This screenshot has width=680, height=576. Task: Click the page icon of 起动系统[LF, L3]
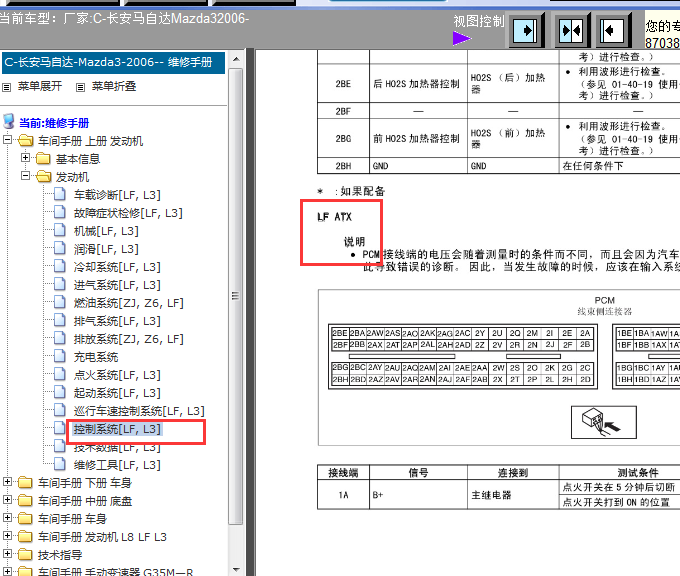coord(60,392)
